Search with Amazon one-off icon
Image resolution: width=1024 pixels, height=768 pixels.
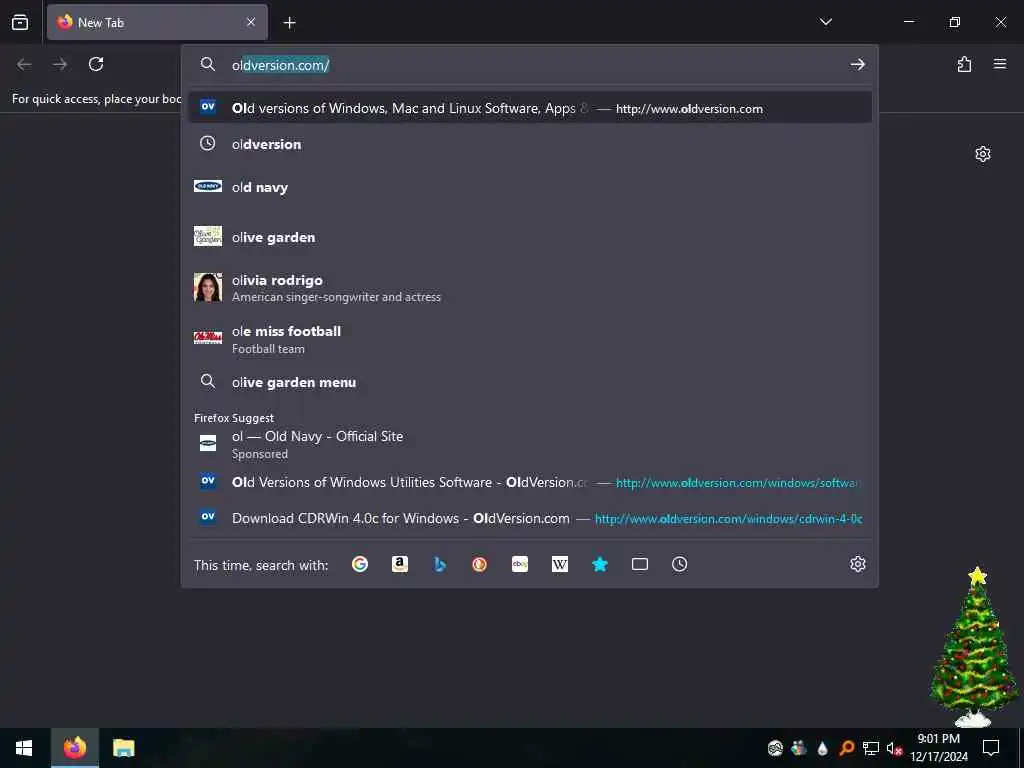click(400, 564)
